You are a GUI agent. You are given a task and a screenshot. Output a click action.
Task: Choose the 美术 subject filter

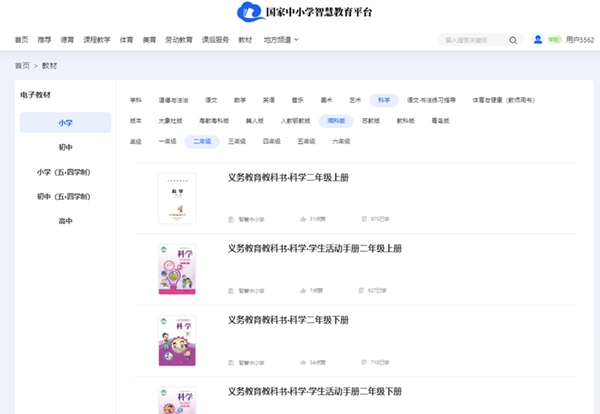pyautogui.click(x=326, y=100)
